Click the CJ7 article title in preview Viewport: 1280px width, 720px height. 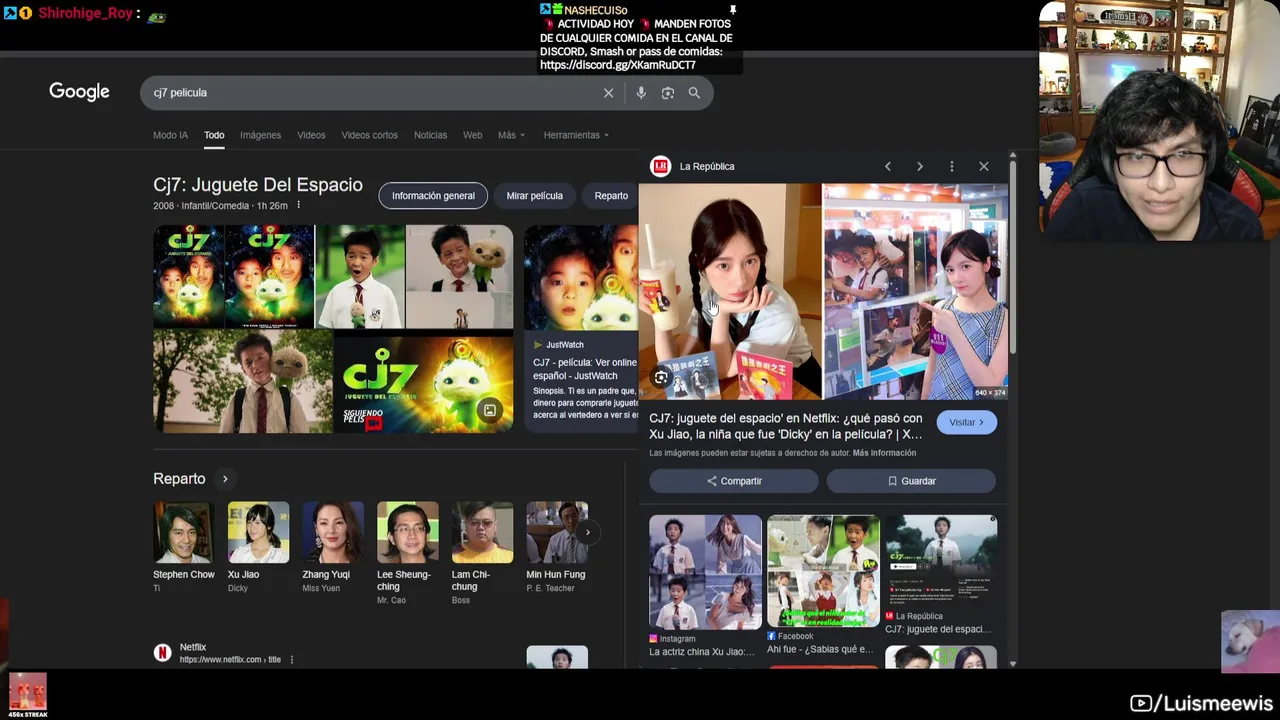pyautogui.click(x=786, y=426)
